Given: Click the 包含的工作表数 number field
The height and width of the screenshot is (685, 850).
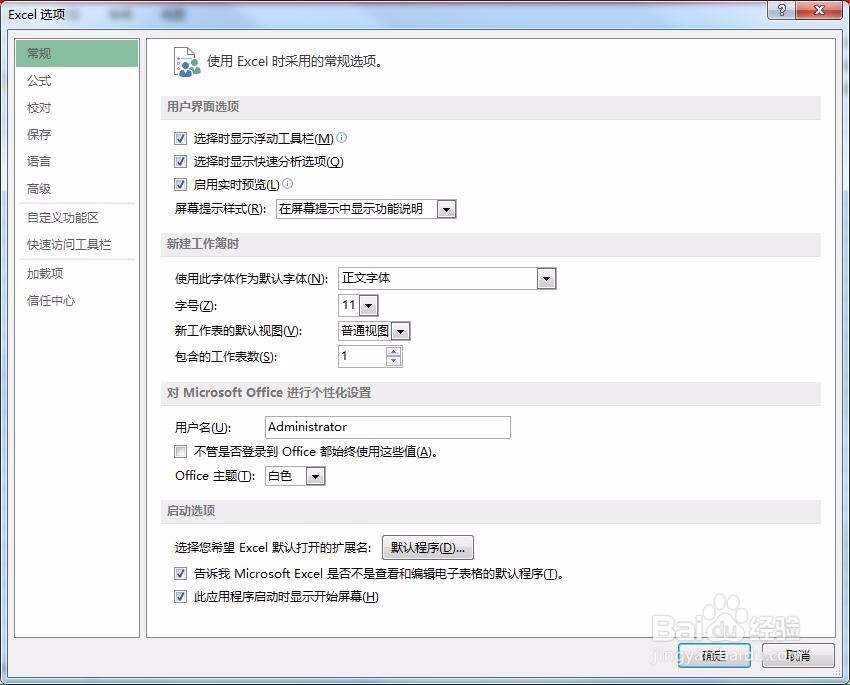Looking at the screenshot, I should tap(363, 357).
